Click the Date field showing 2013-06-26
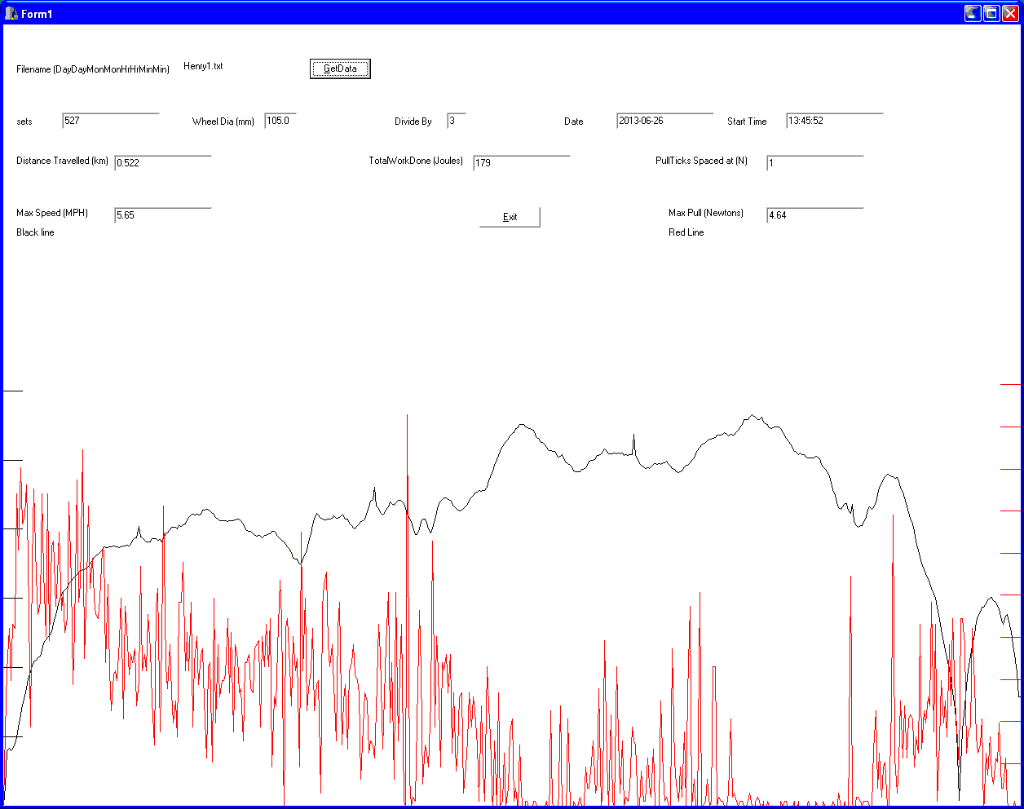 pos(665,121)
